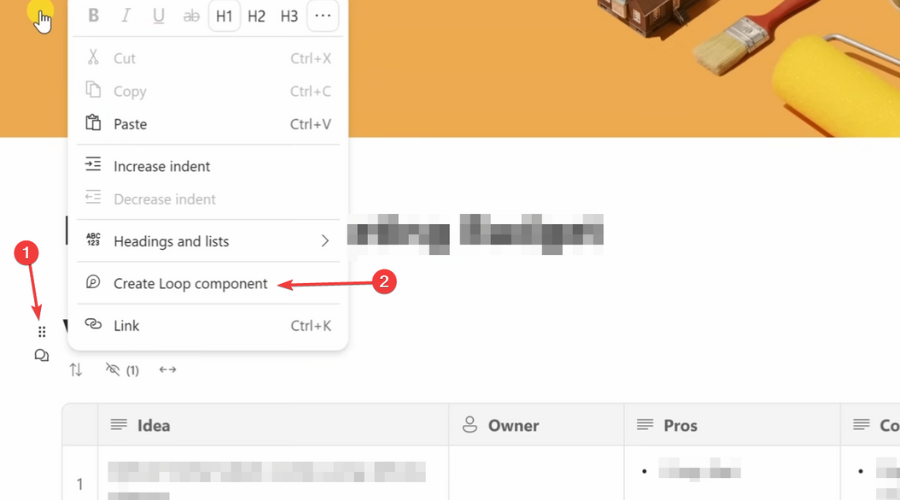Toggle strikethrough formatting

[191, 15]
